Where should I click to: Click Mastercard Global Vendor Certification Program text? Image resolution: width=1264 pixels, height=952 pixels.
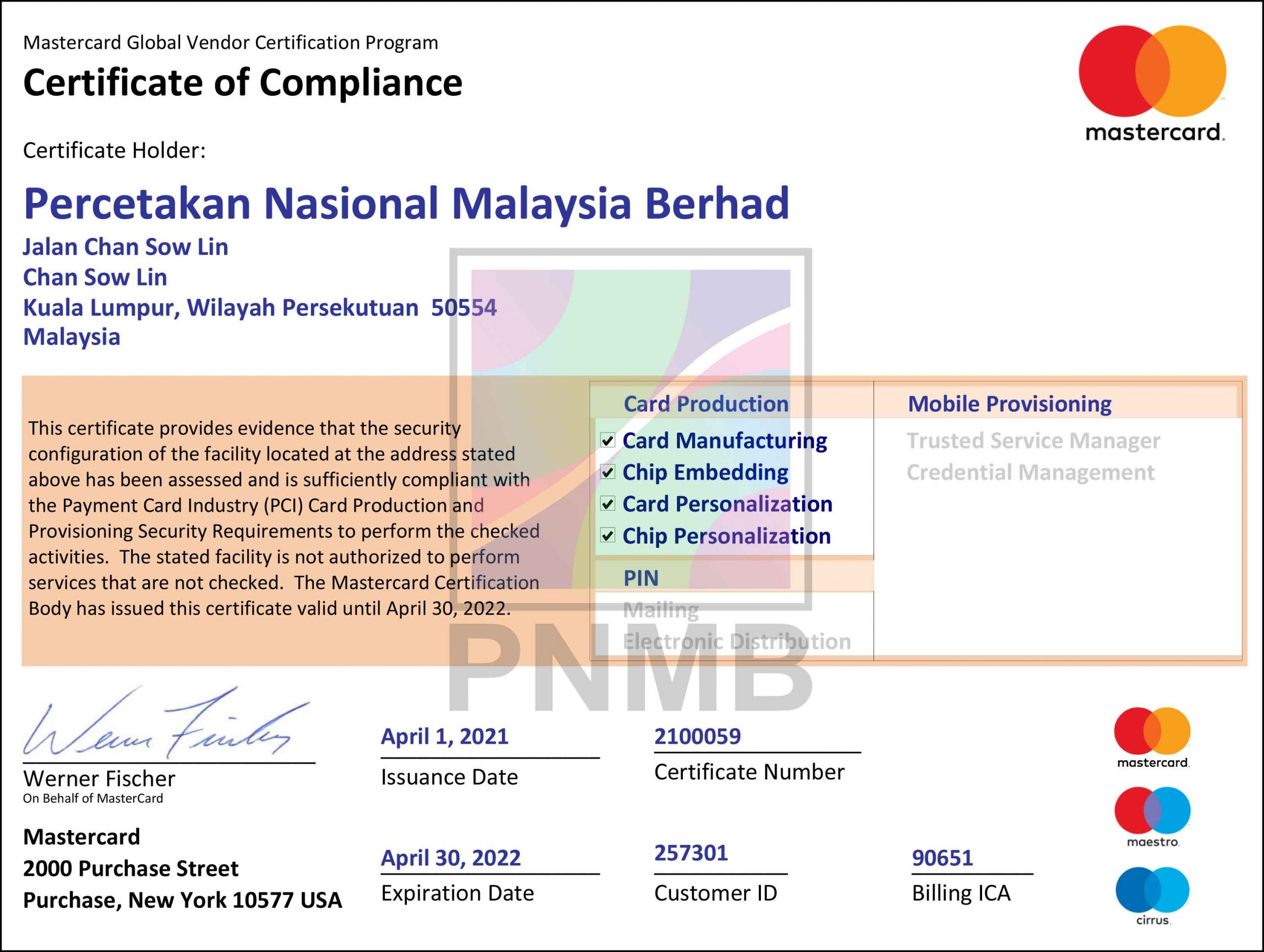click(230, 42)
